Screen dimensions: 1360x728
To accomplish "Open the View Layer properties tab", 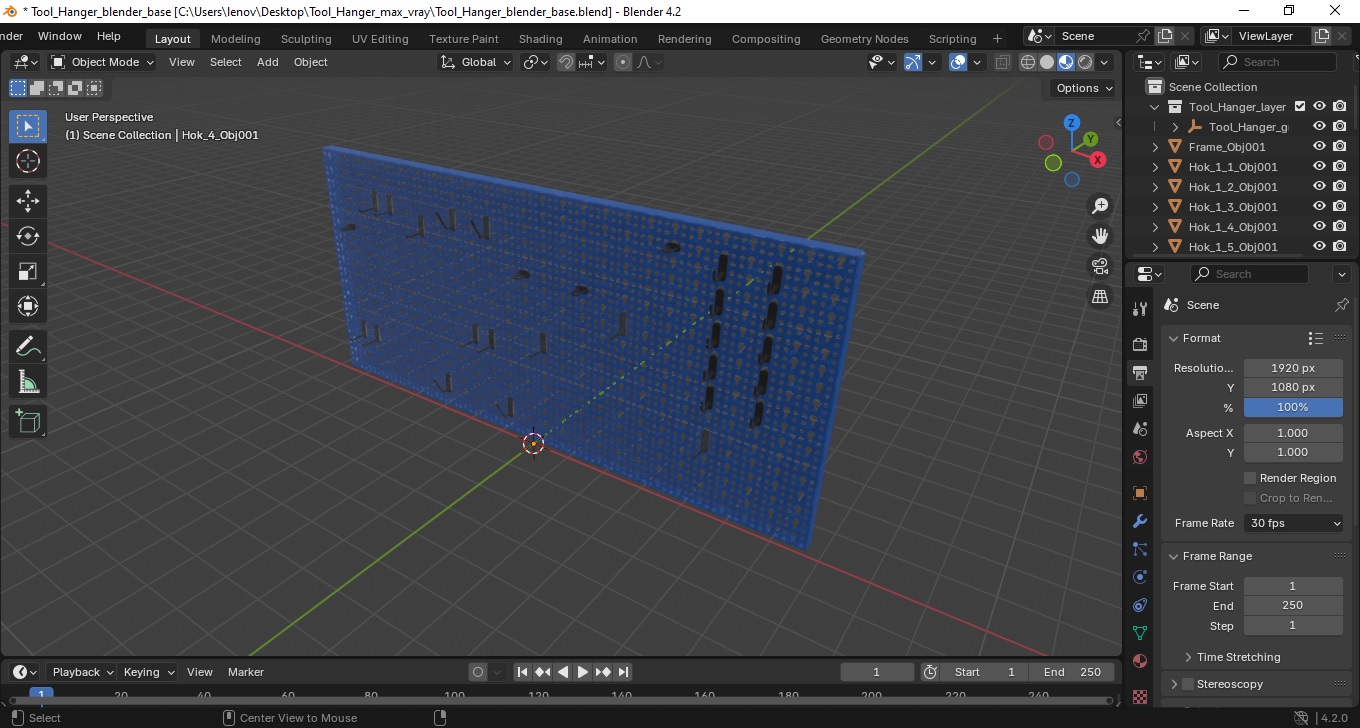I will [x=1139, y=401].
